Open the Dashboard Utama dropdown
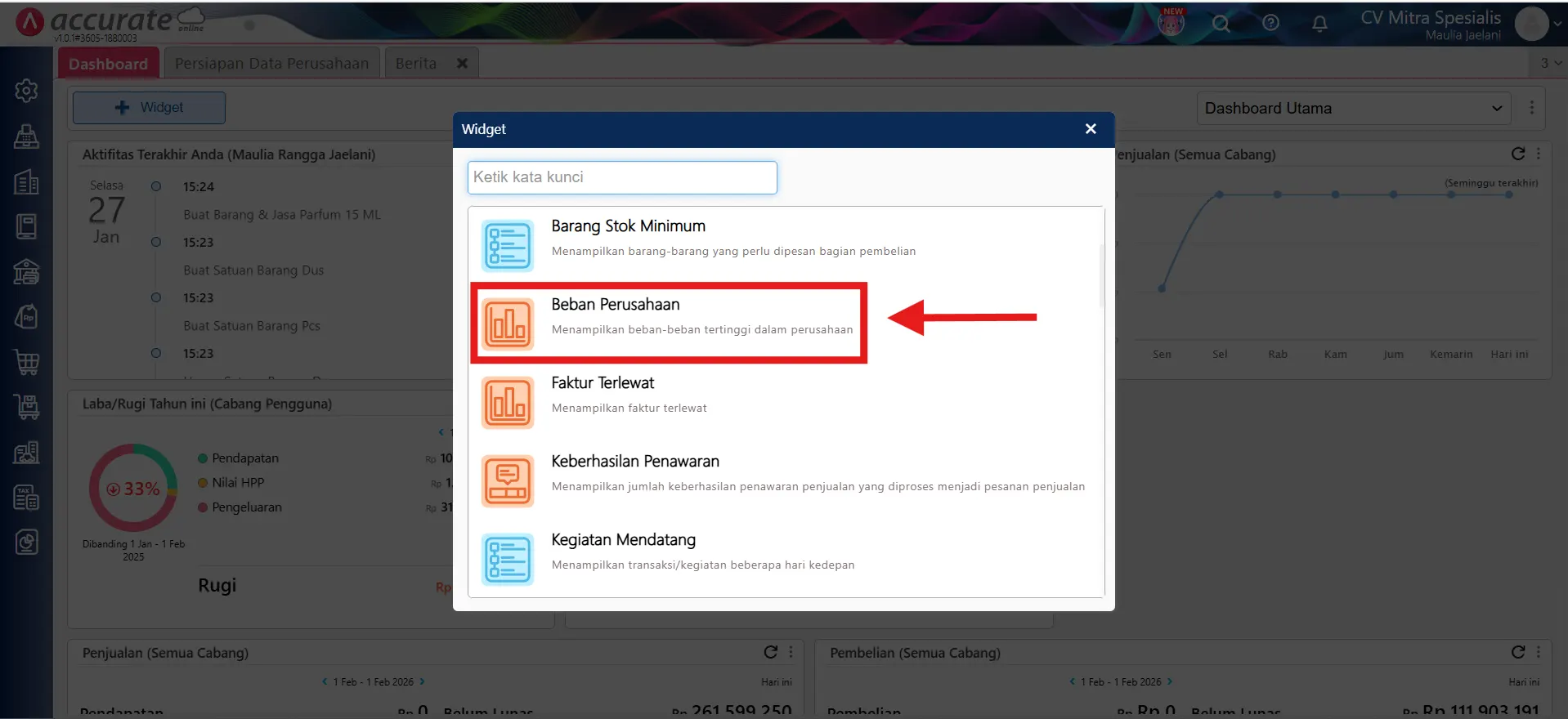Screen dimensions: 1568x719 [1353, 108]
